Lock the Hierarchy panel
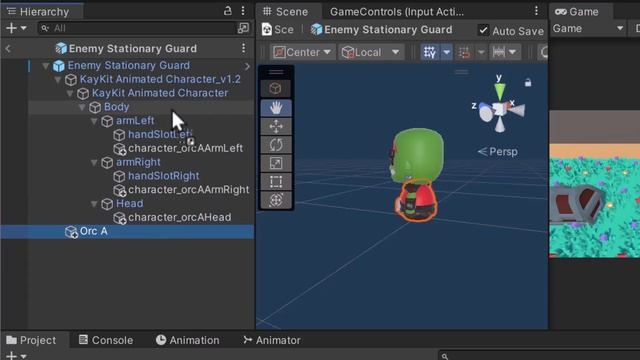 [228, 11]
